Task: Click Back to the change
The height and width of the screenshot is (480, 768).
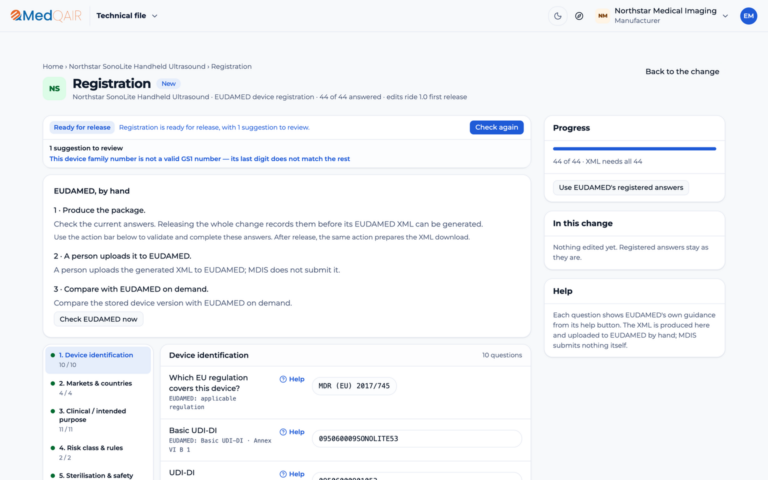Action: 682,72
